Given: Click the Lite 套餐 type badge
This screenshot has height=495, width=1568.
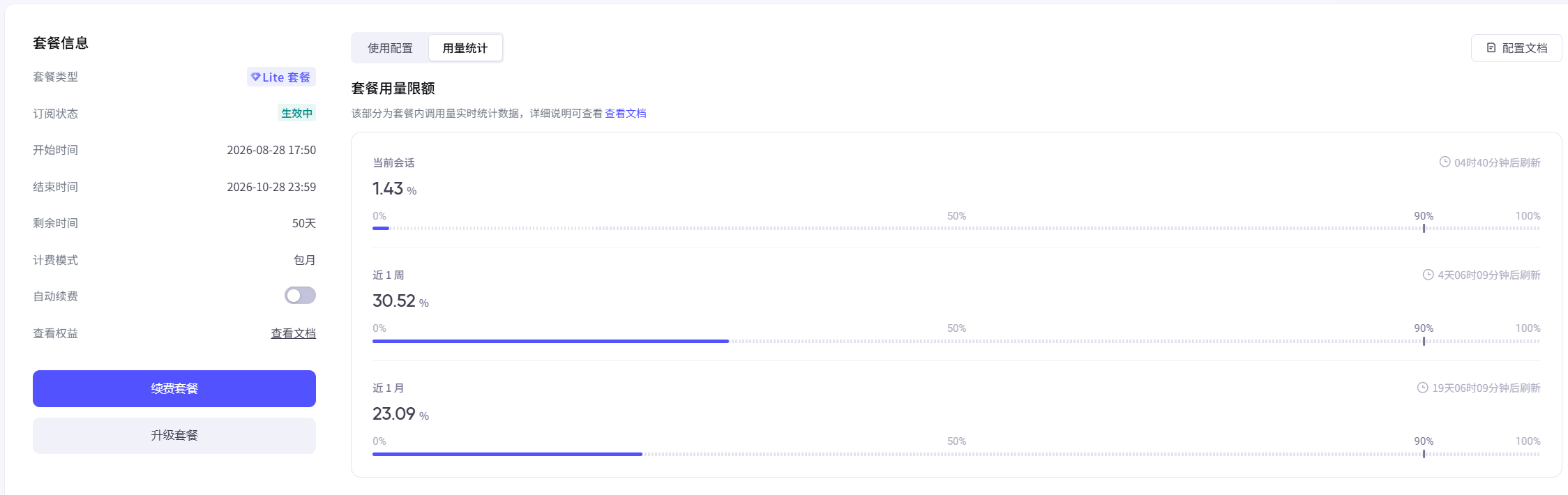Looking at the screenshot, I should (281, 77).
